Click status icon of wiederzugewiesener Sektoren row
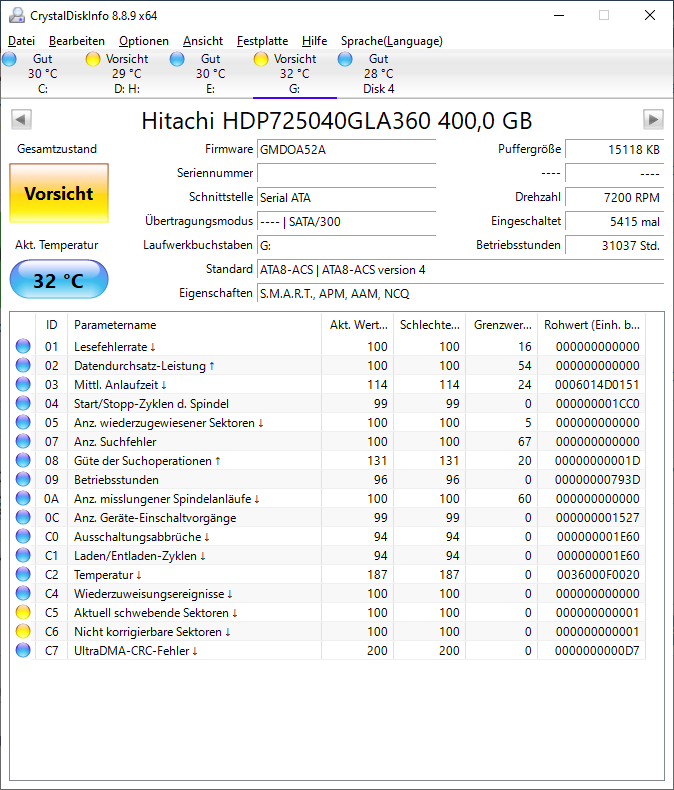The height and width of the screenshot is (790, 674). pos(23,422)
